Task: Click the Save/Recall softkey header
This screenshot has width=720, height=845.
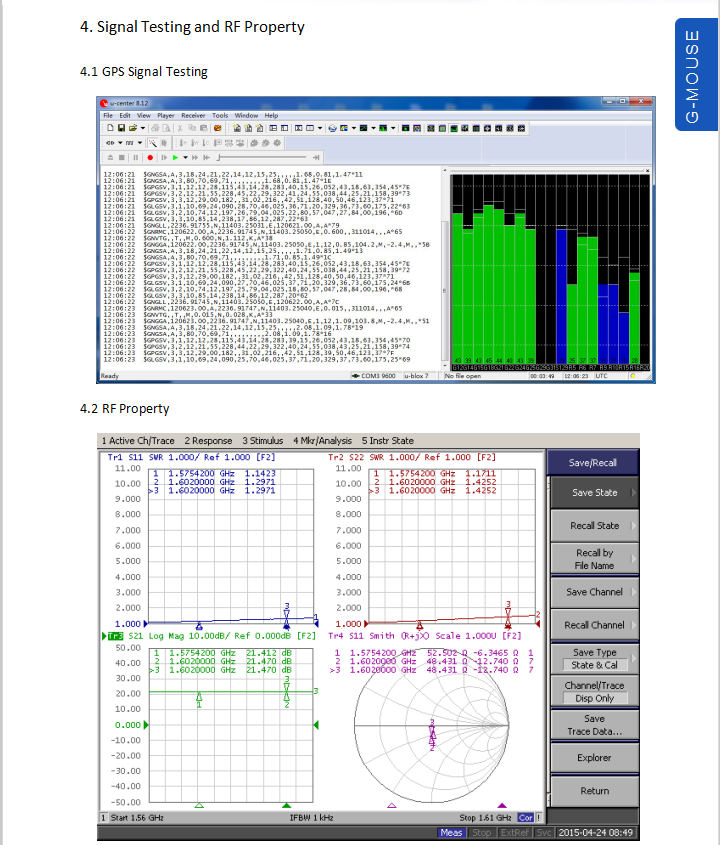Action: pyautogui.click(x=593, y=462)
